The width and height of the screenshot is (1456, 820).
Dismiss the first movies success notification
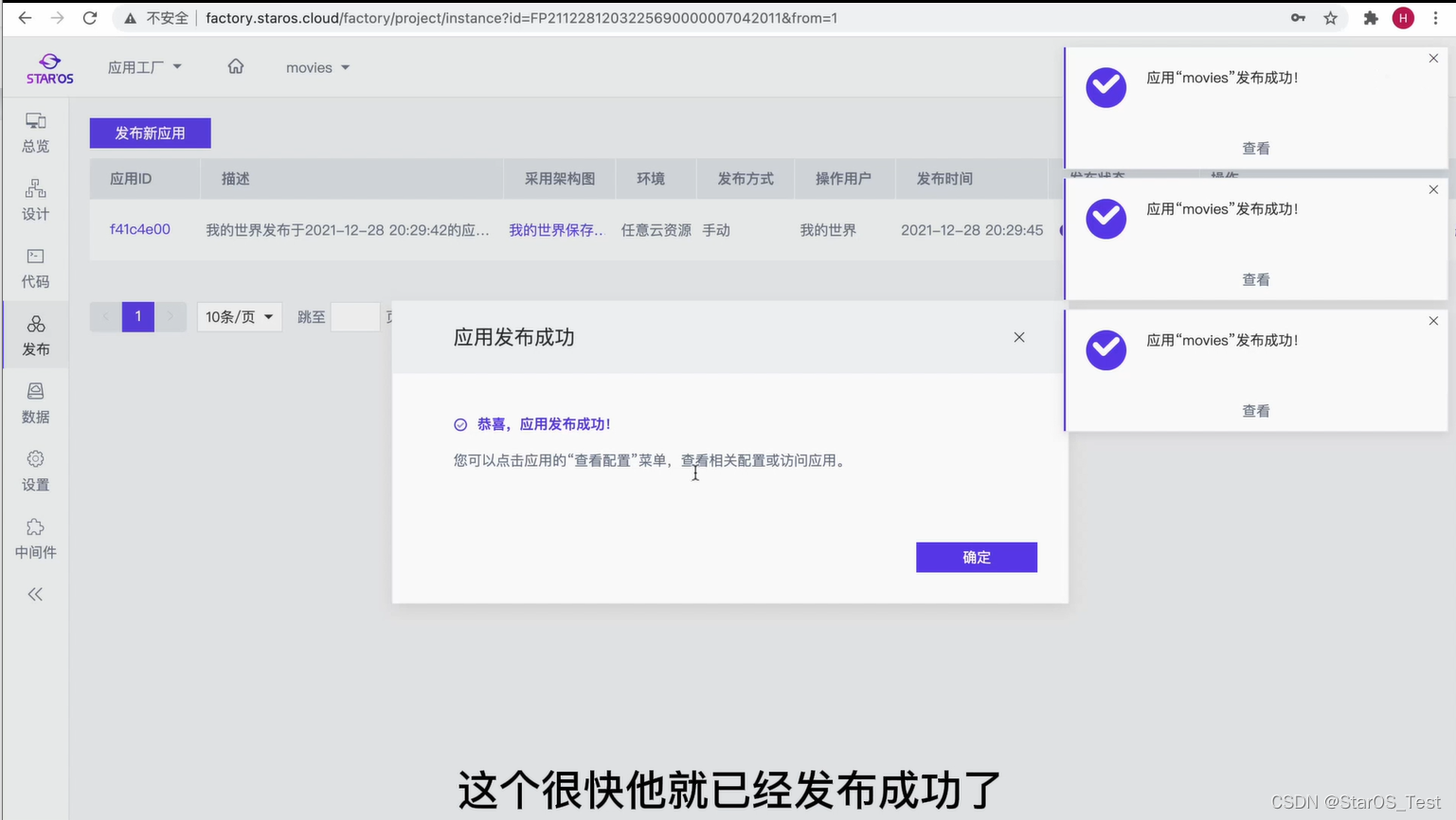(1433, 59)
